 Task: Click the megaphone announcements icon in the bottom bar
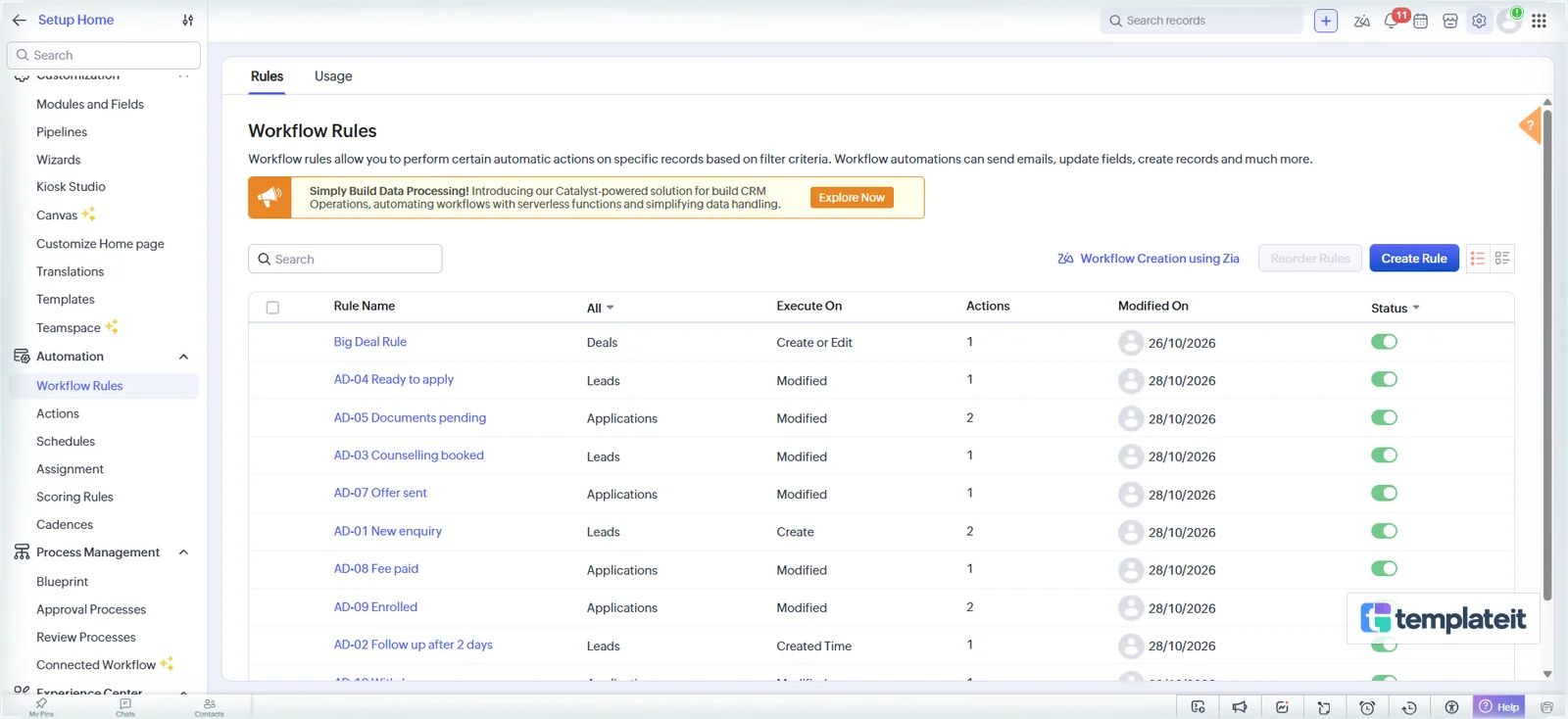1240,707
